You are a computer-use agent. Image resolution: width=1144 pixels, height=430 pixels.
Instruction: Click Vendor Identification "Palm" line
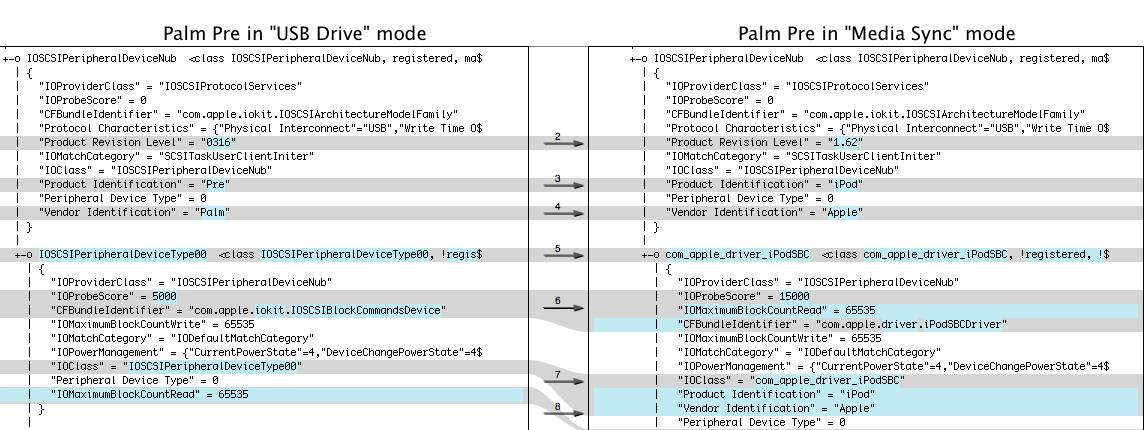pos(135,213)
